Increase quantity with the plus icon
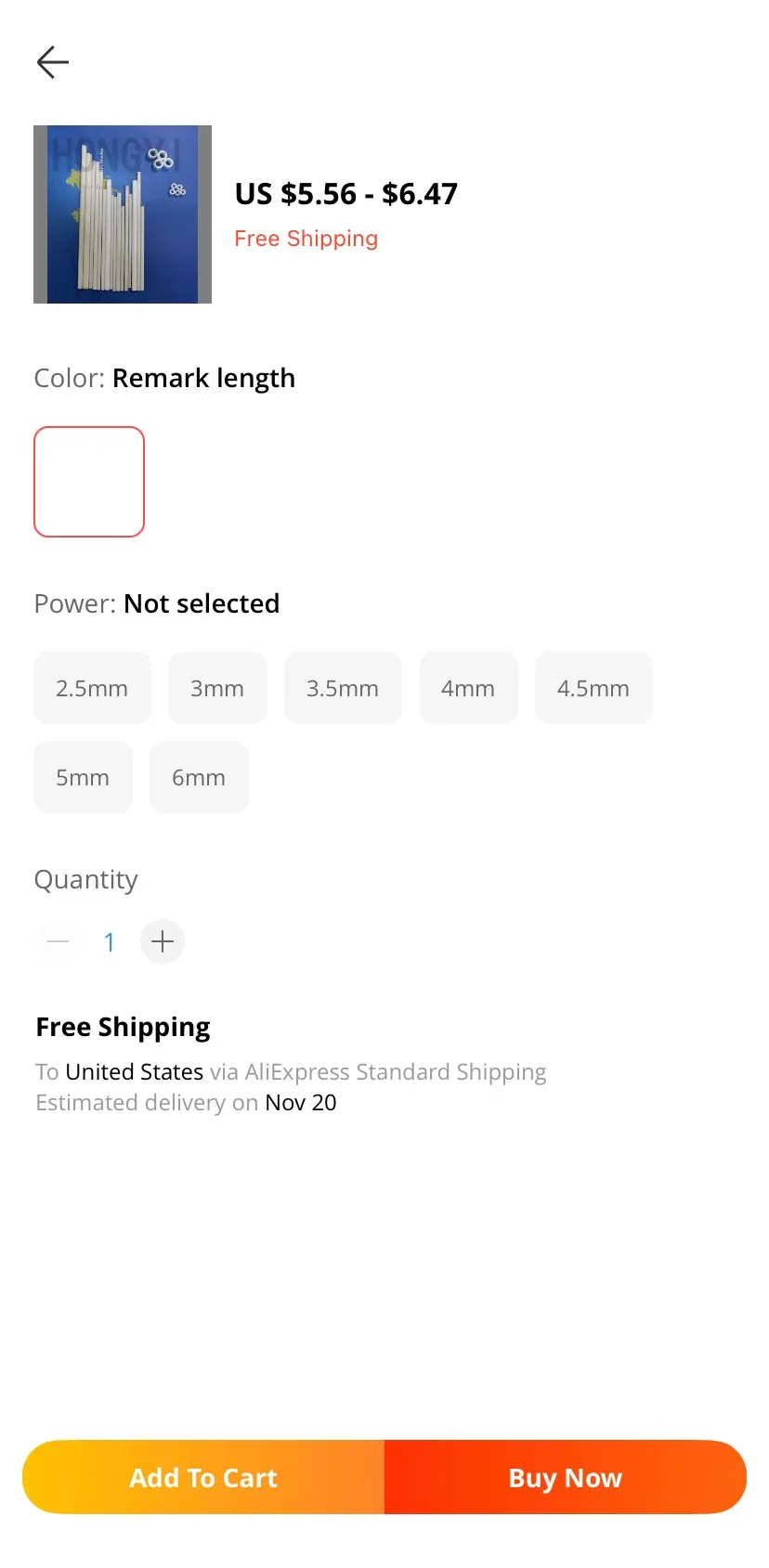Screen dimensions: 769x1568 [x=163, y=941]
